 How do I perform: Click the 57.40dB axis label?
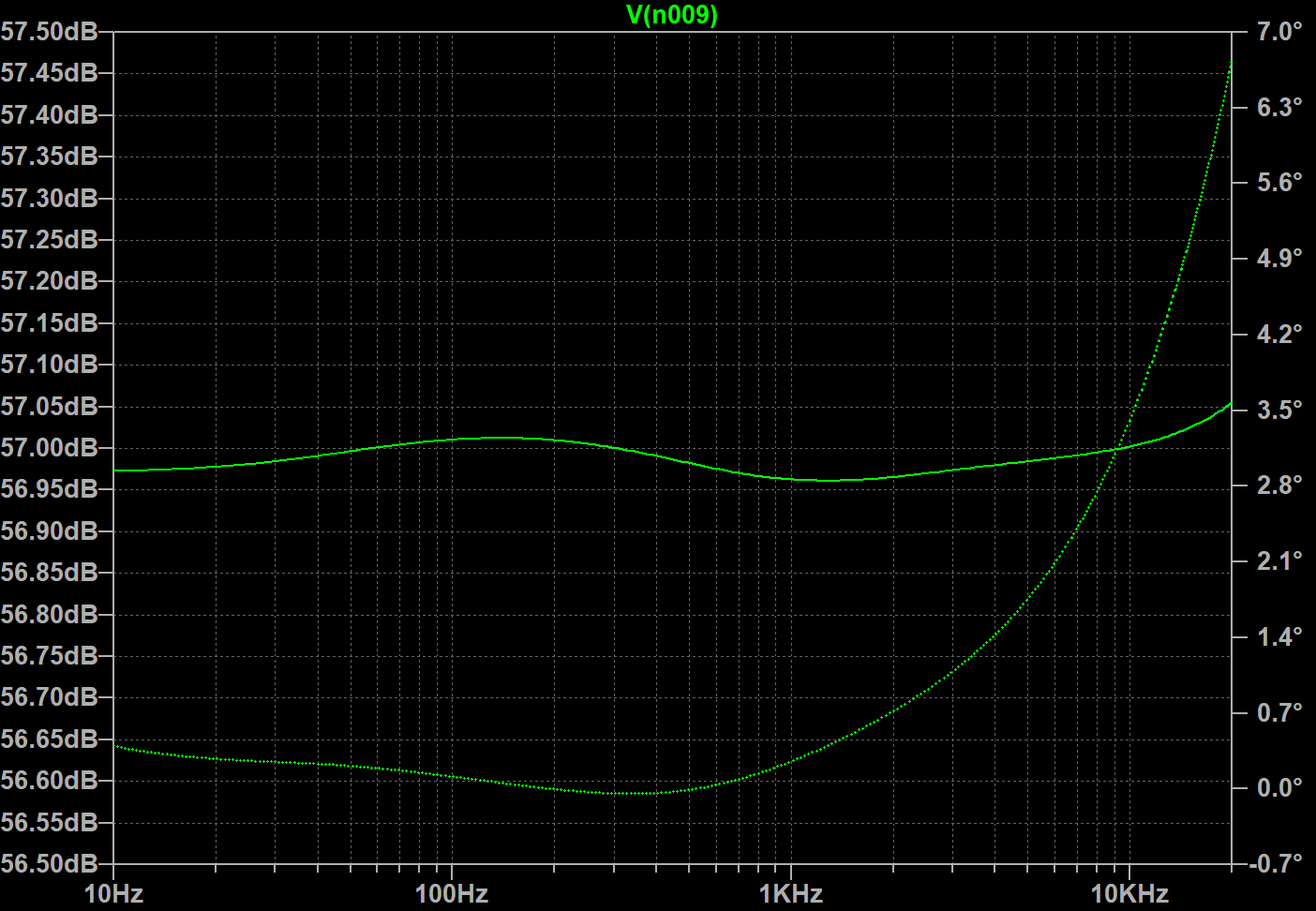(x=49, y=115)
